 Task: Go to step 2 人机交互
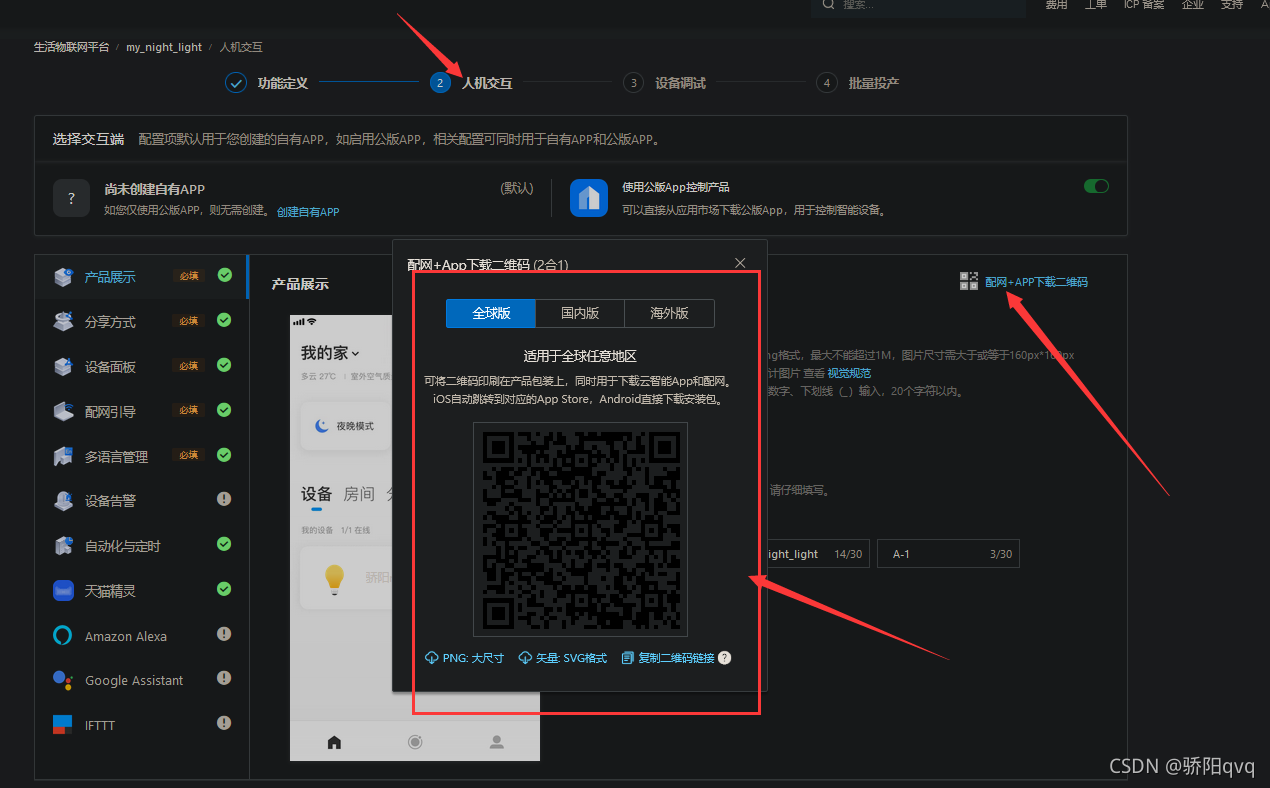point(472,83)
